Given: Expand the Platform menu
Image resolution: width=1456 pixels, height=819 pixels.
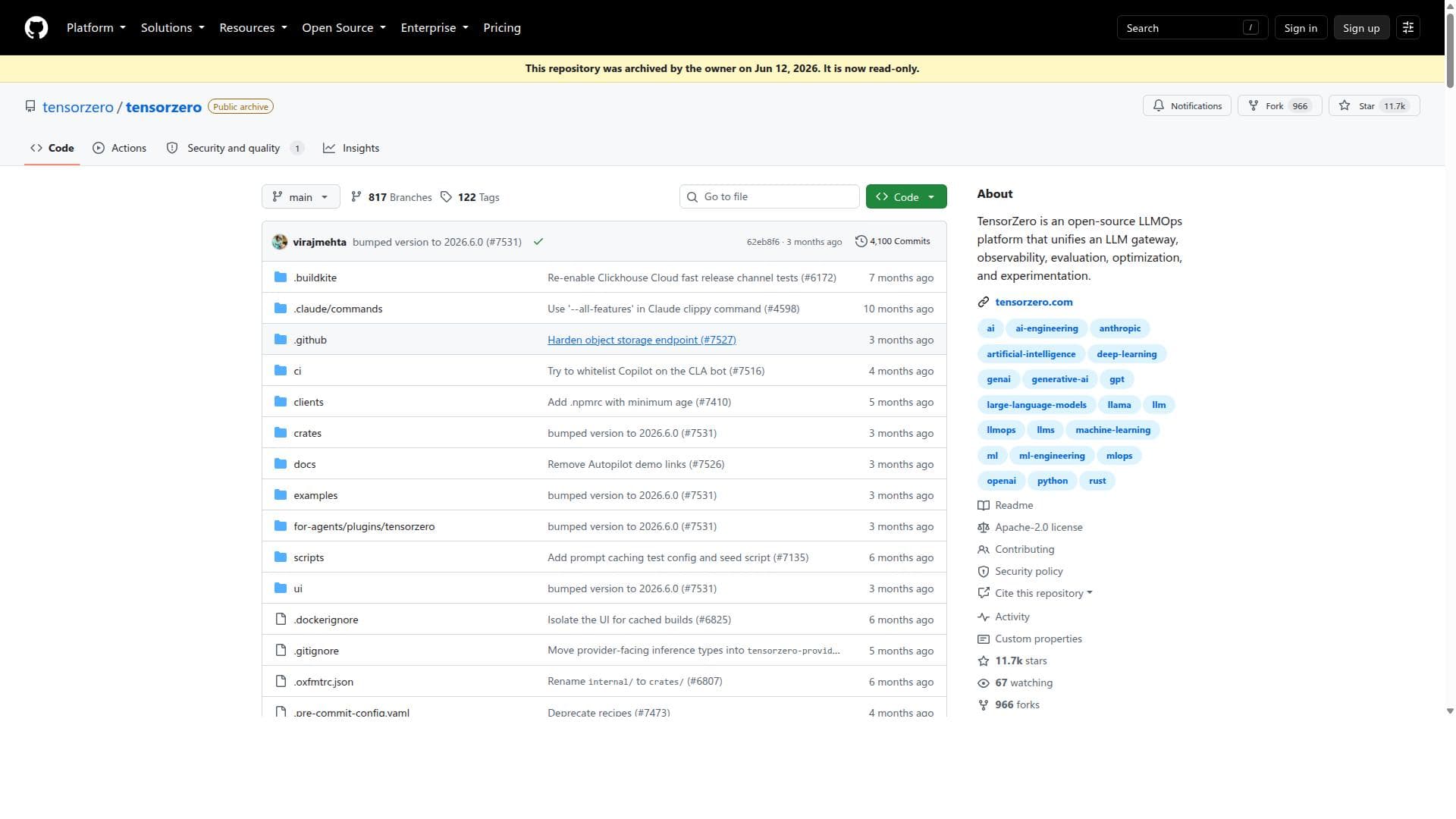Looking at the screenshot, I should [x=96, y=28].
